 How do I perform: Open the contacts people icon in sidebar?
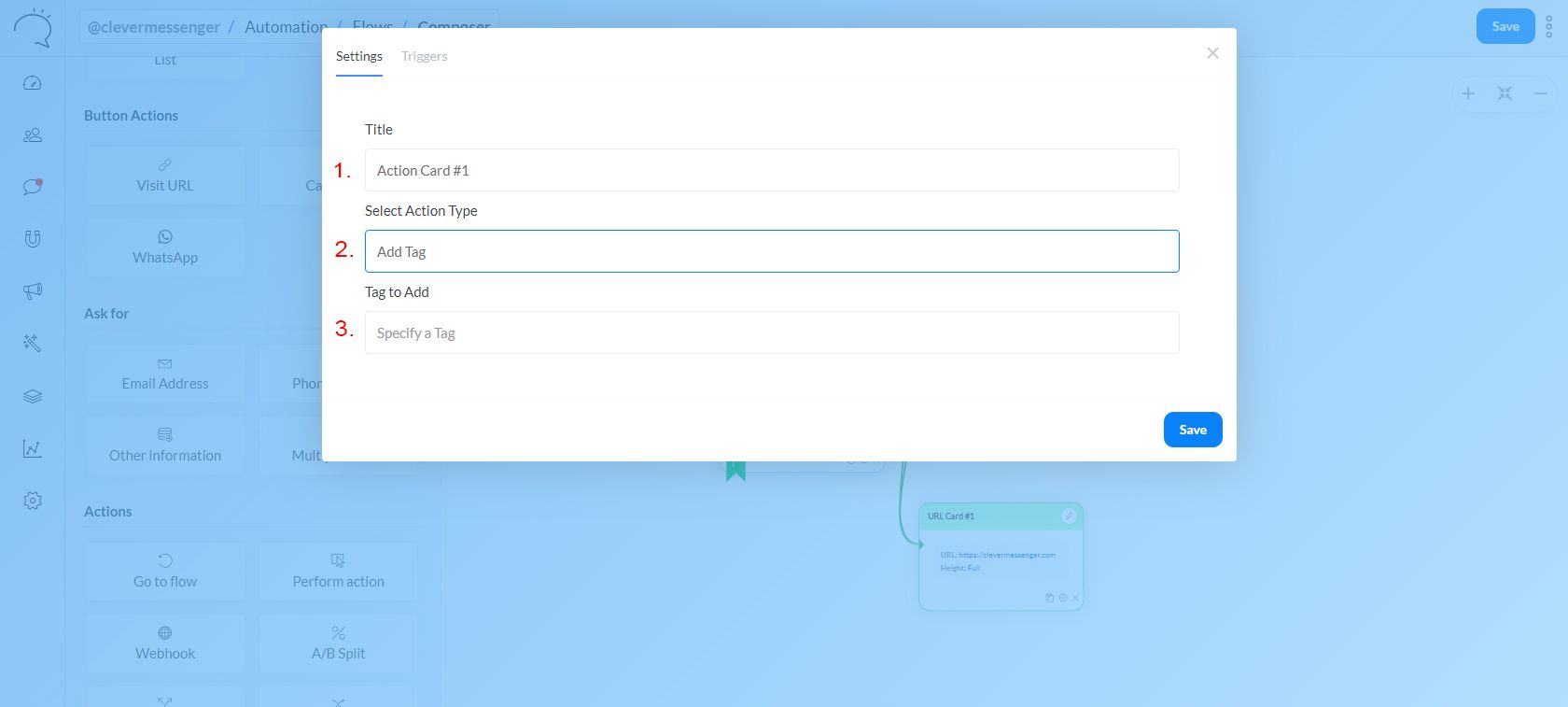(33, 135)
